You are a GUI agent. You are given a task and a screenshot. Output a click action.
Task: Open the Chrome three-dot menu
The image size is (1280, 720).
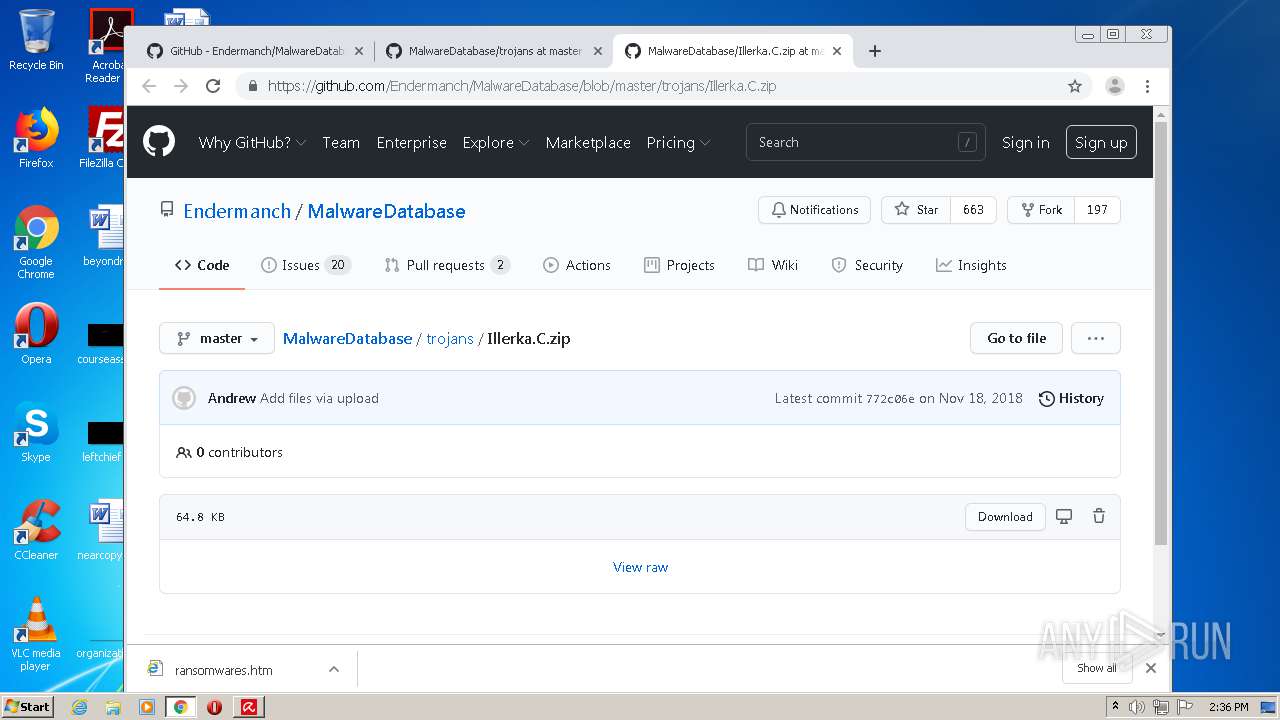click(1147, 86)
